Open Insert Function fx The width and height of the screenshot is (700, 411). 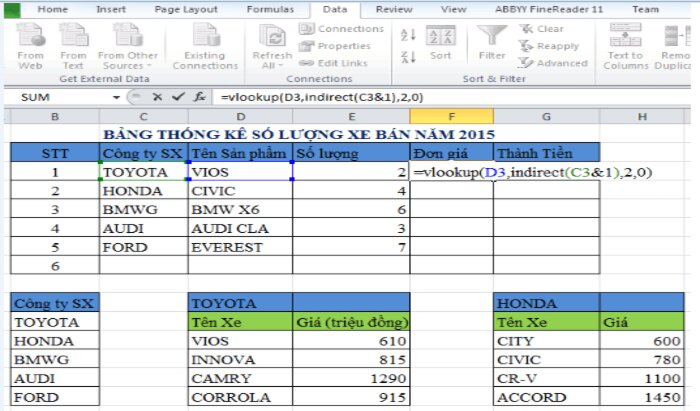click(200, 97)
